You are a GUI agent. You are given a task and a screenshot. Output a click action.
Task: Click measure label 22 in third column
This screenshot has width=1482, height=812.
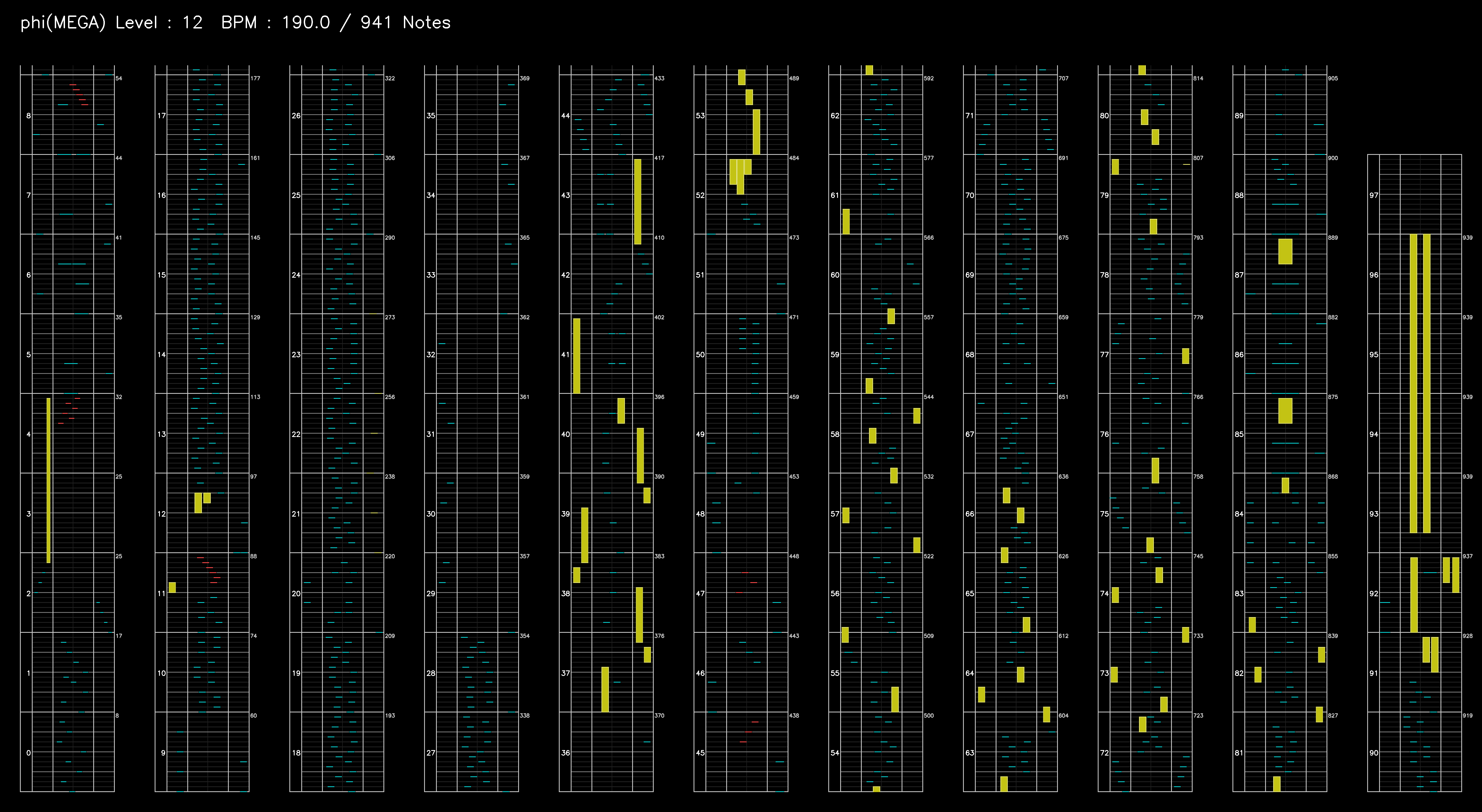pyautogui.click(x=296, y=434)
